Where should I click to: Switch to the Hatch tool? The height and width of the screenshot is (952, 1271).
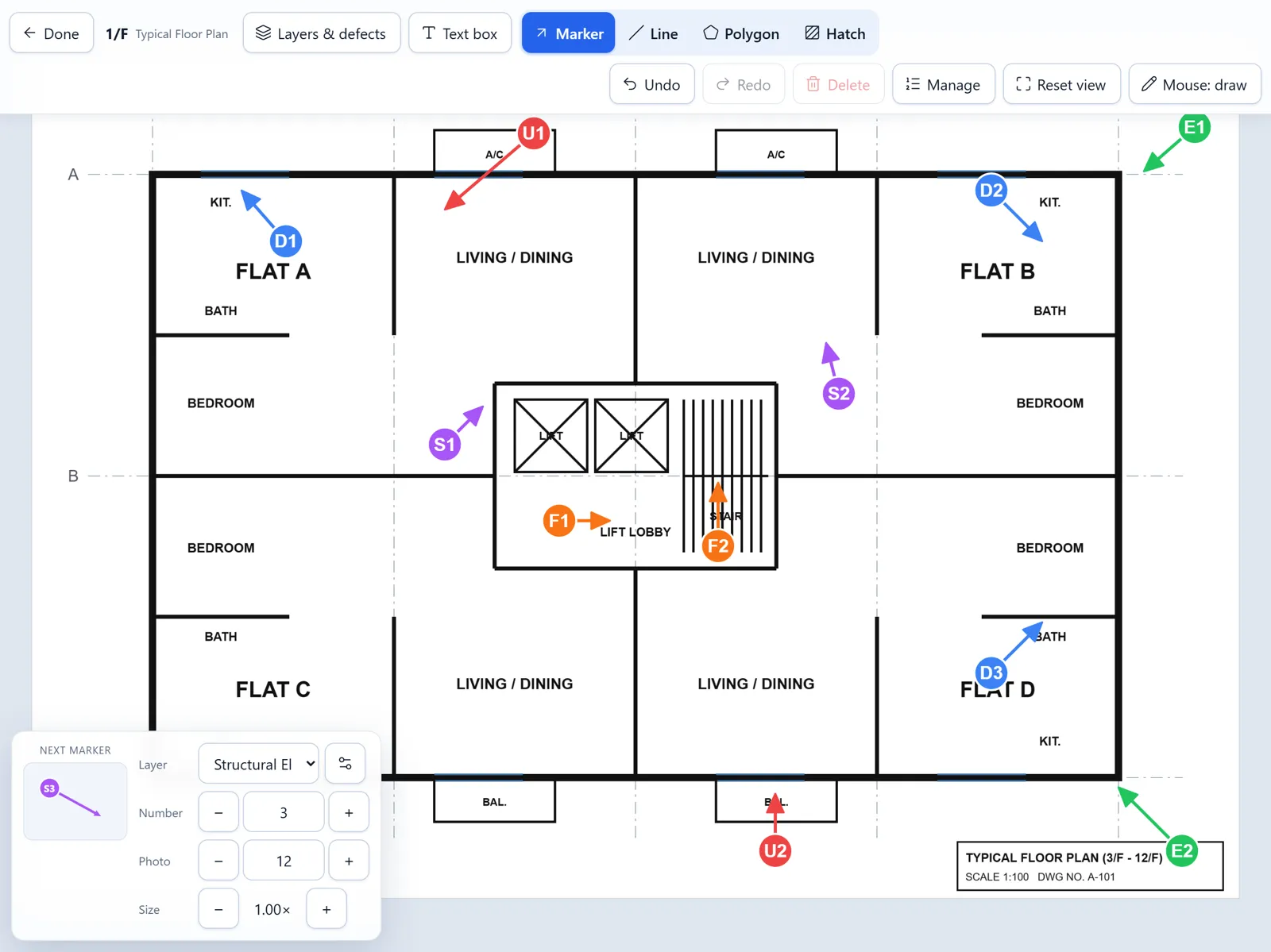tap(835, 33)
